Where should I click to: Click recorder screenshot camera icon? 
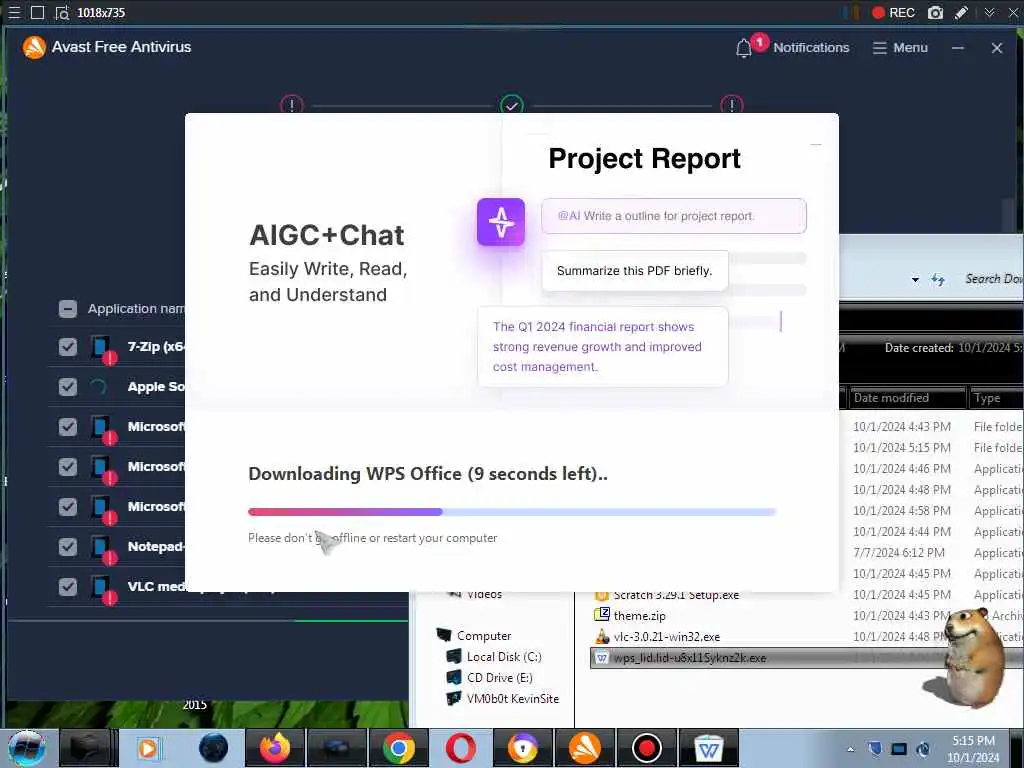(935, 12)
